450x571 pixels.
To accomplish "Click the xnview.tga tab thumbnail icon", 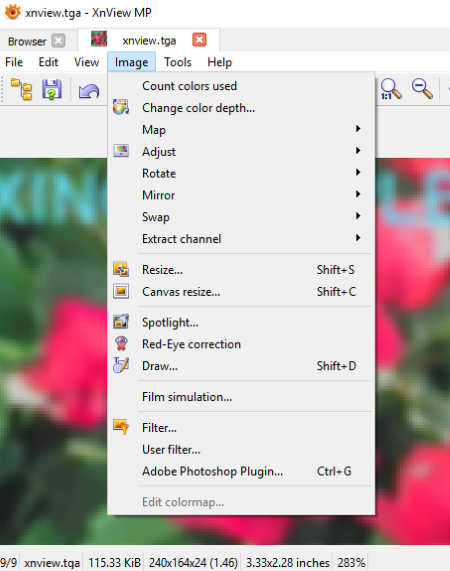I will pos(99,39).
